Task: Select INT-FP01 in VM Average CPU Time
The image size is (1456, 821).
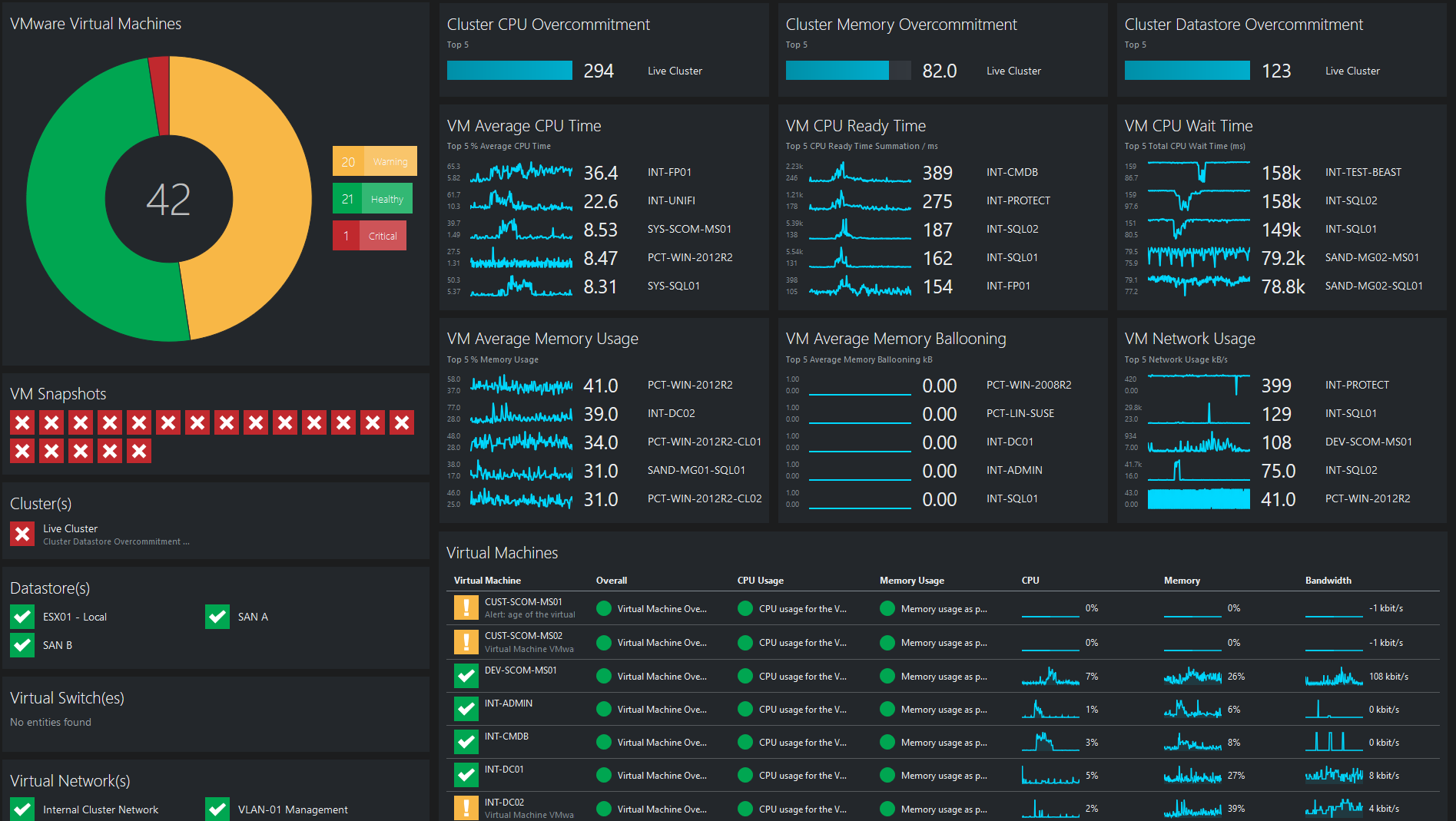Action: coord(669,172)
